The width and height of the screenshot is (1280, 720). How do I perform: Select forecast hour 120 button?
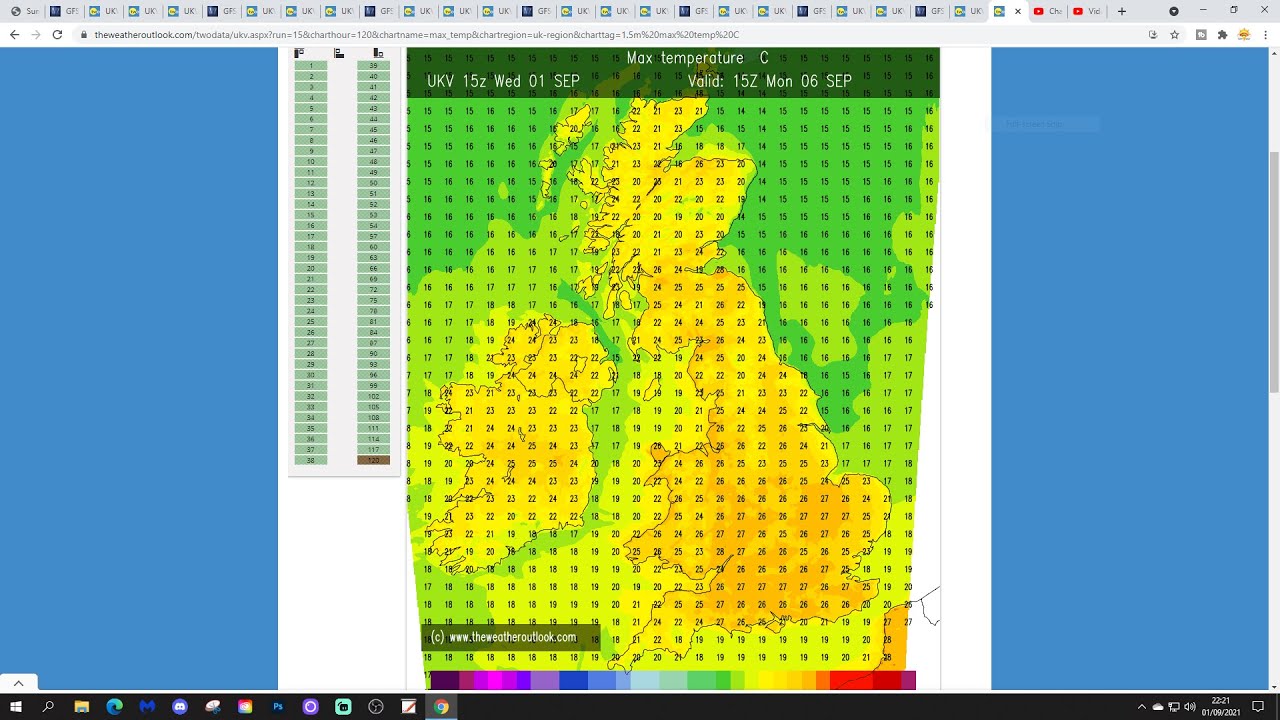point(373,460)
